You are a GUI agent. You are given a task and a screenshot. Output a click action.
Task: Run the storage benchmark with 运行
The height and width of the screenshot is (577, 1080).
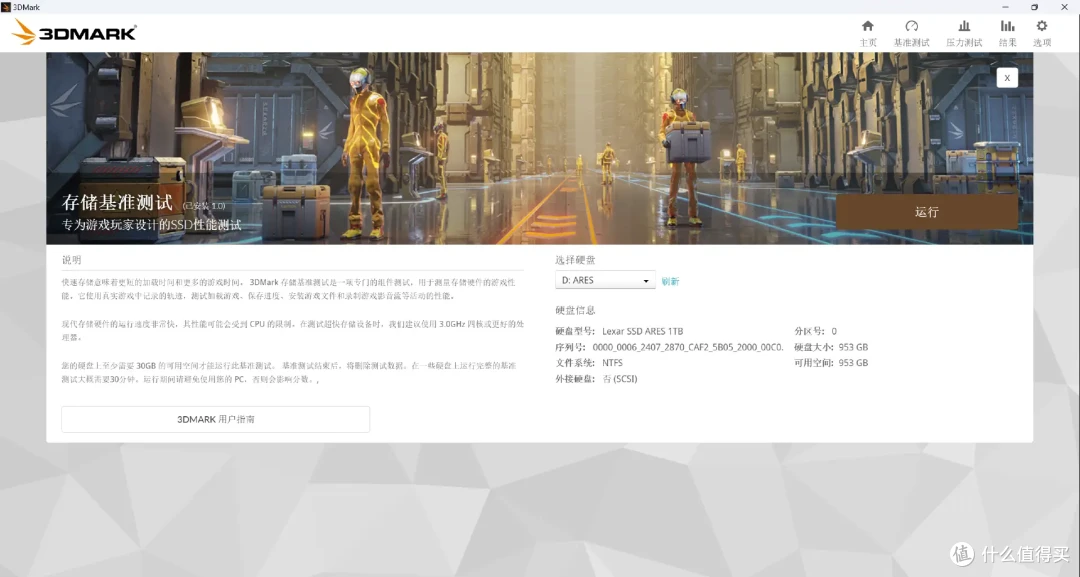coord(926,212)
